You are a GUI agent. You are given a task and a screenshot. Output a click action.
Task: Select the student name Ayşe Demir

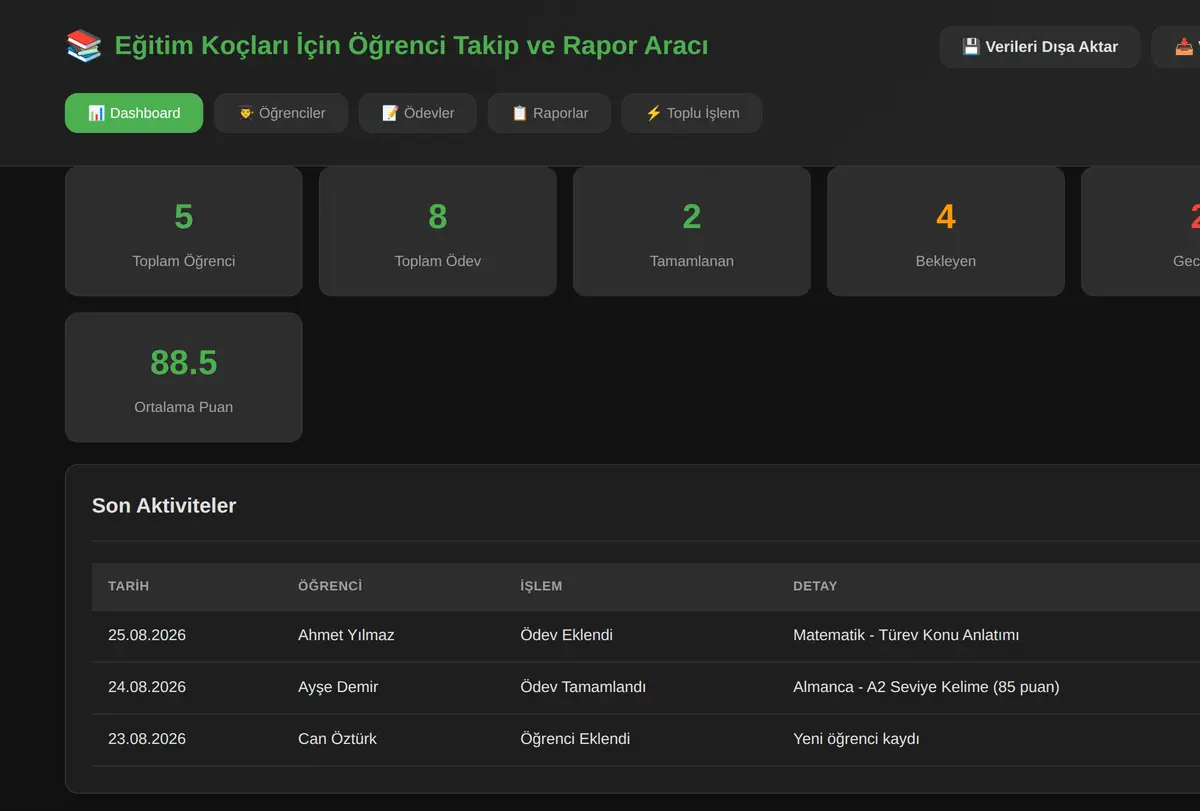[x=338, y=687]
